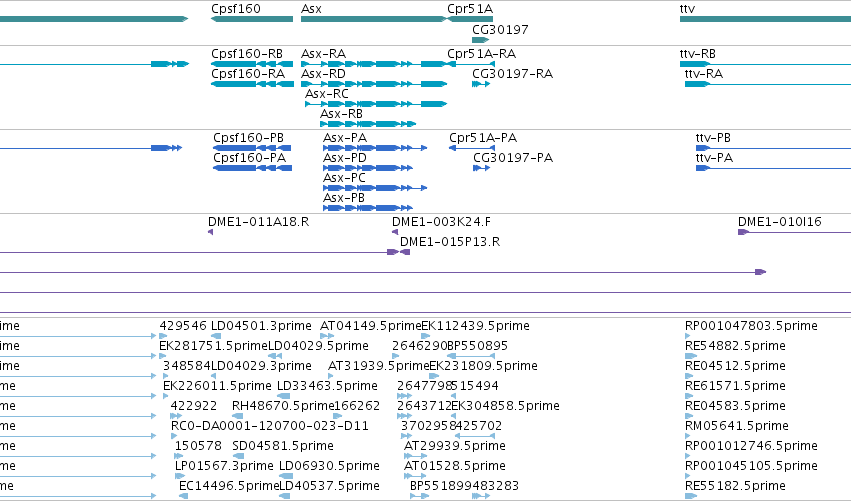Open EST EK112439.5prime
This screenshot has width=851, height=501.
click(x=475, y=326)
